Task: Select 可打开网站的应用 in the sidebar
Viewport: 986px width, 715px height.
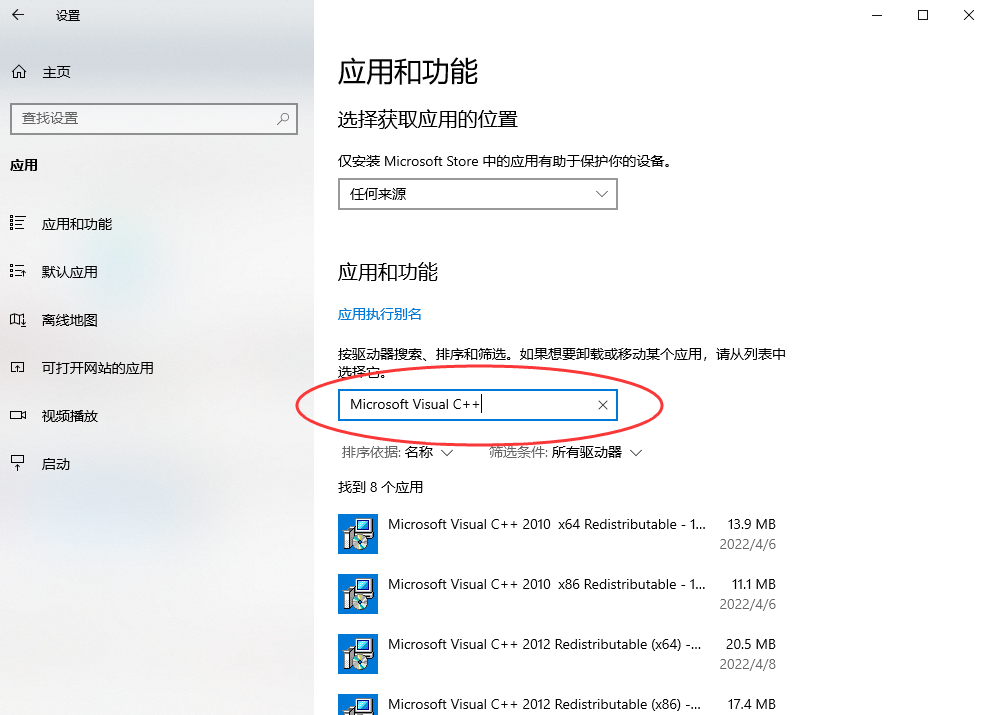Action: click(97, 368)
